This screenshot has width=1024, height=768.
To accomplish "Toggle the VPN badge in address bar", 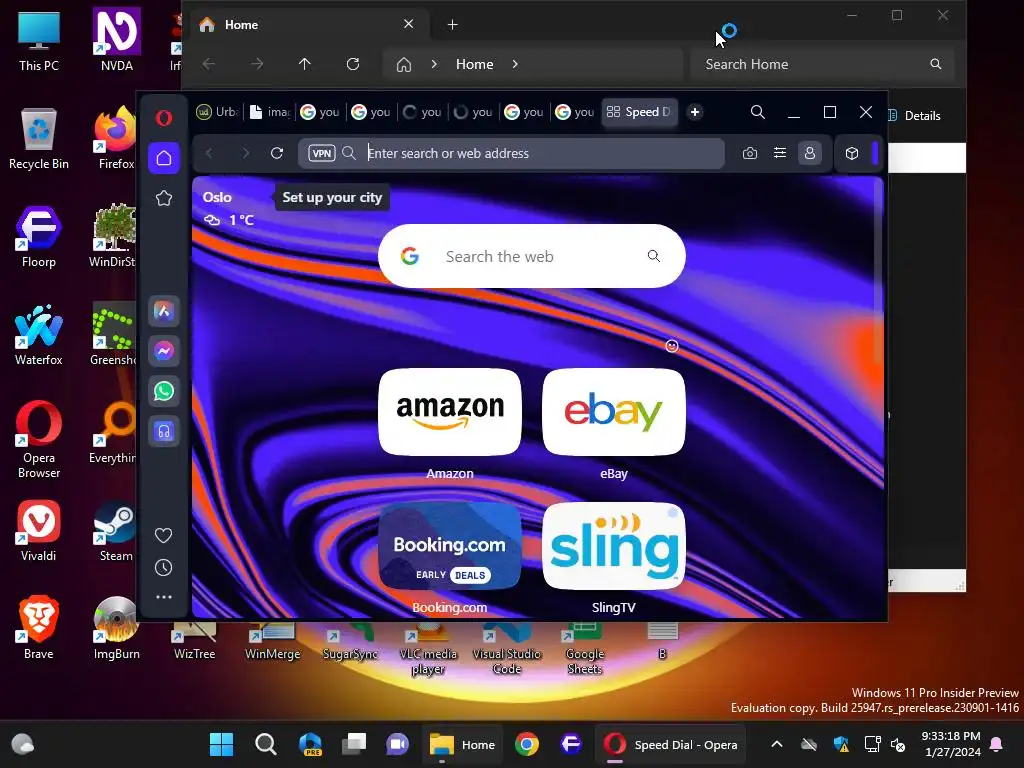I will [321, 153].
